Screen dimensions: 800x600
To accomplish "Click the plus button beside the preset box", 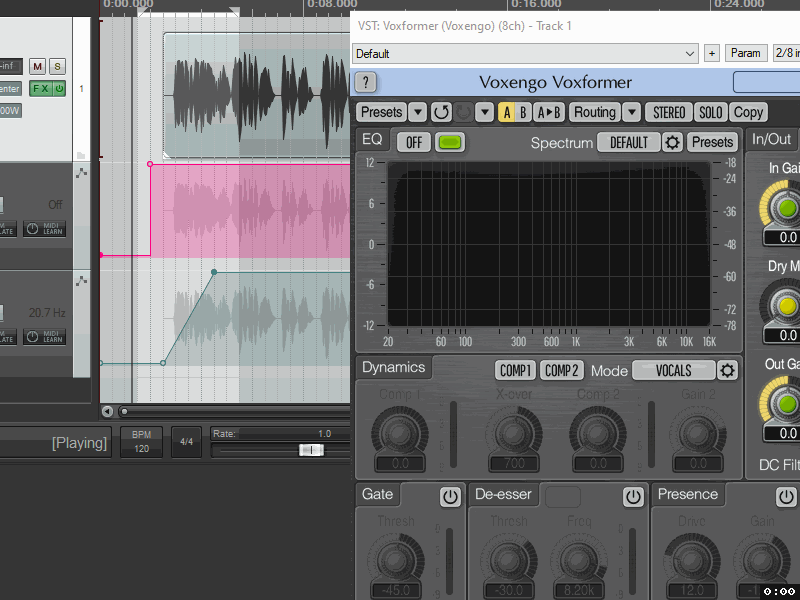I will (x=712, y=53).
